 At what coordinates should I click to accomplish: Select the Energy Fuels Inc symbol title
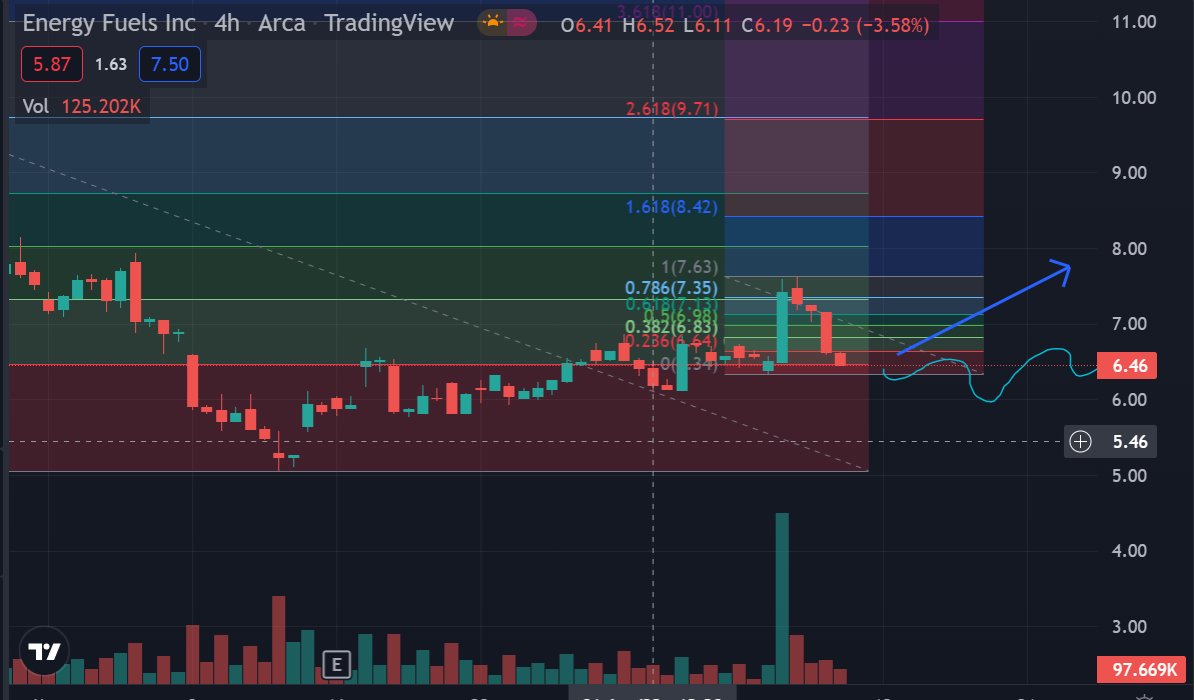click(109, 23)
